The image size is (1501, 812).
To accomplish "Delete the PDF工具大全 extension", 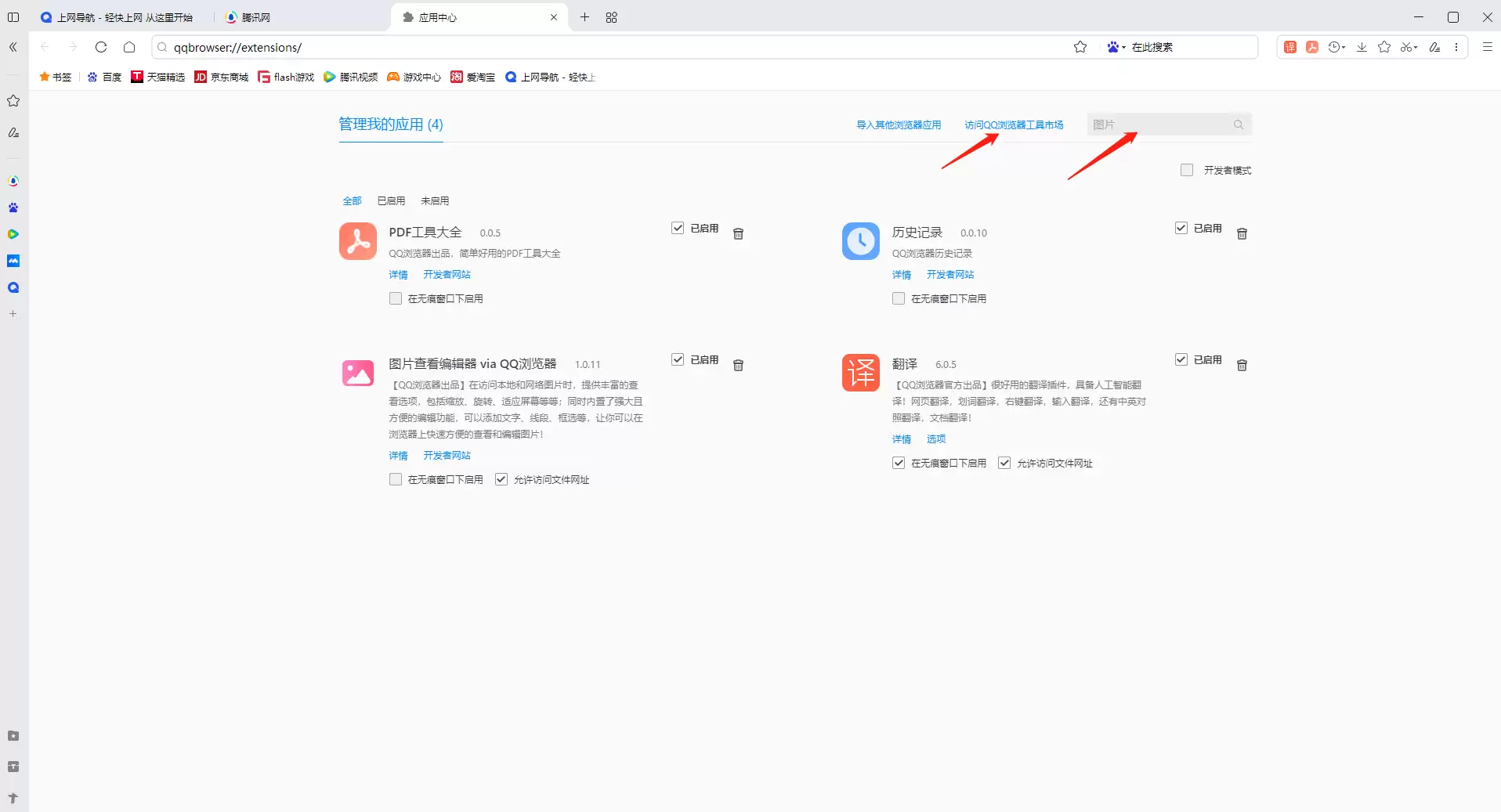I will coord(738,233).
